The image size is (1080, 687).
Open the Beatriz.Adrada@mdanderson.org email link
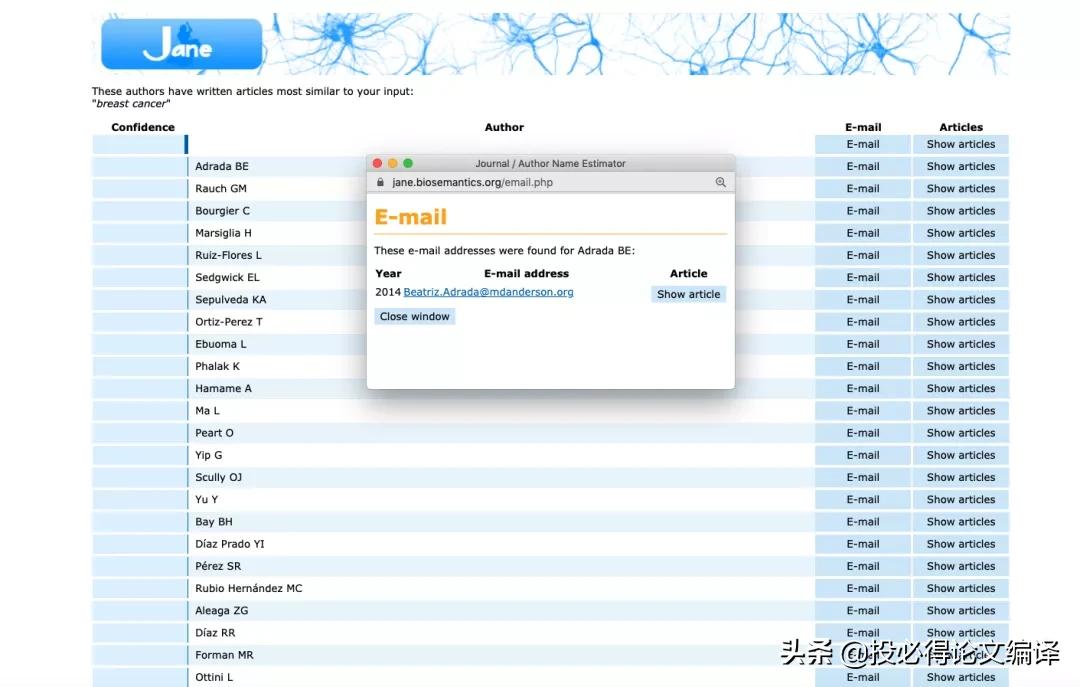488,292
